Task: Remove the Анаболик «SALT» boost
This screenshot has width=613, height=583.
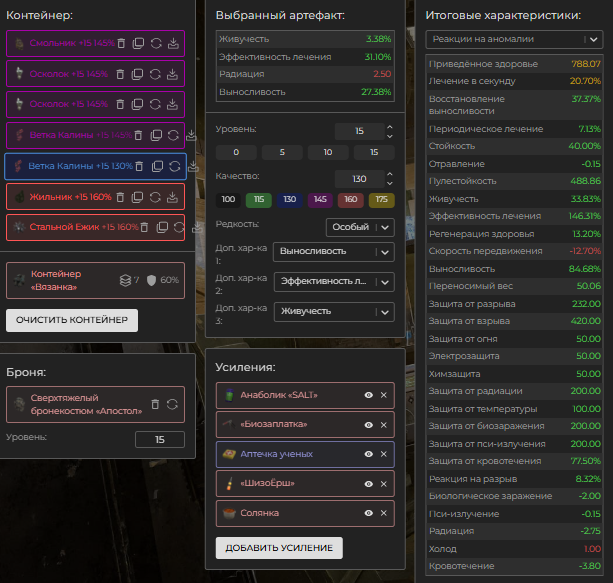Action: click(383, 396)
